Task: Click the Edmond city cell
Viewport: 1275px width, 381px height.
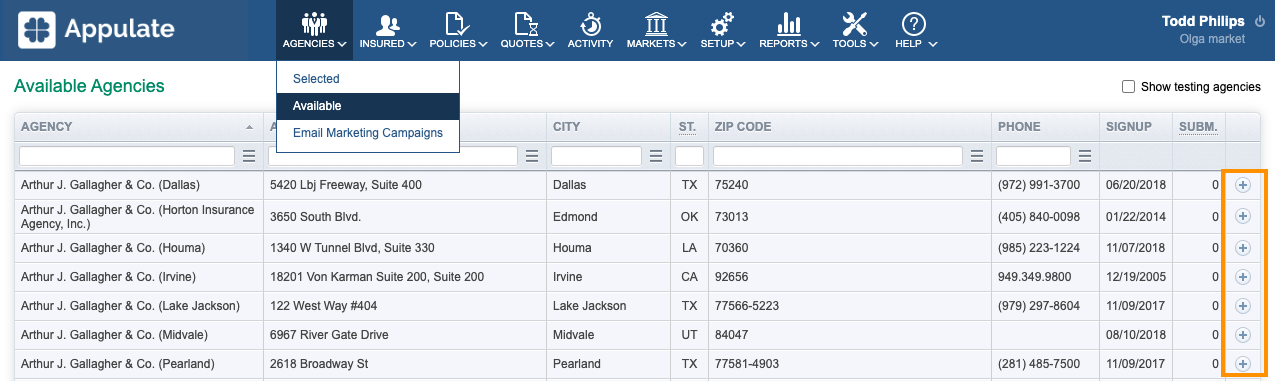Action: tap(575, 216)
